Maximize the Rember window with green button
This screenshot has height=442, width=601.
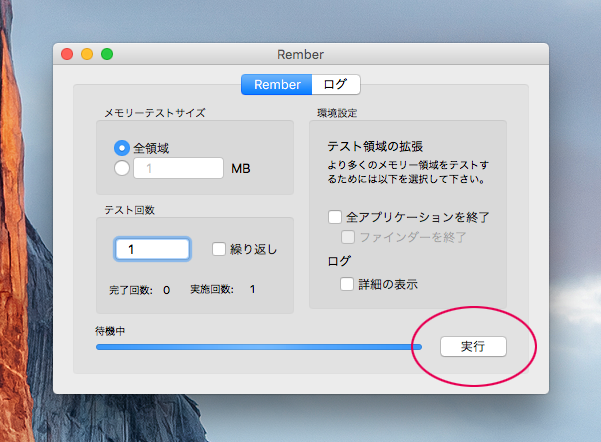[x=107, y=54]
